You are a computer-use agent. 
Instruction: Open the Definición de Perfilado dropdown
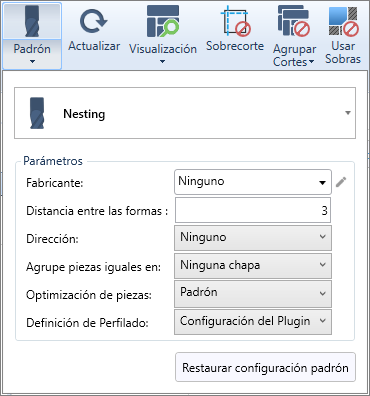(x=253, y=322)
